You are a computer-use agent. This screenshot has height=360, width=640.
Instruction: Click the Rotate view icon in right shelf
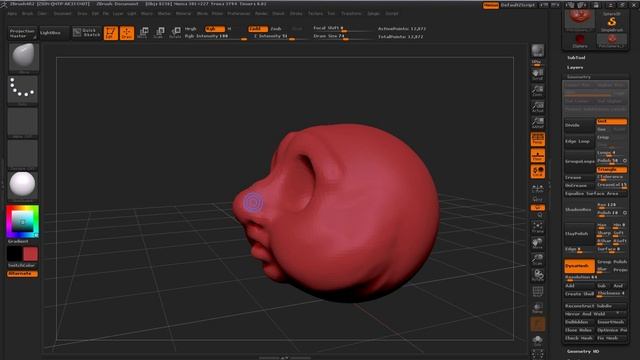click(538, 276)
